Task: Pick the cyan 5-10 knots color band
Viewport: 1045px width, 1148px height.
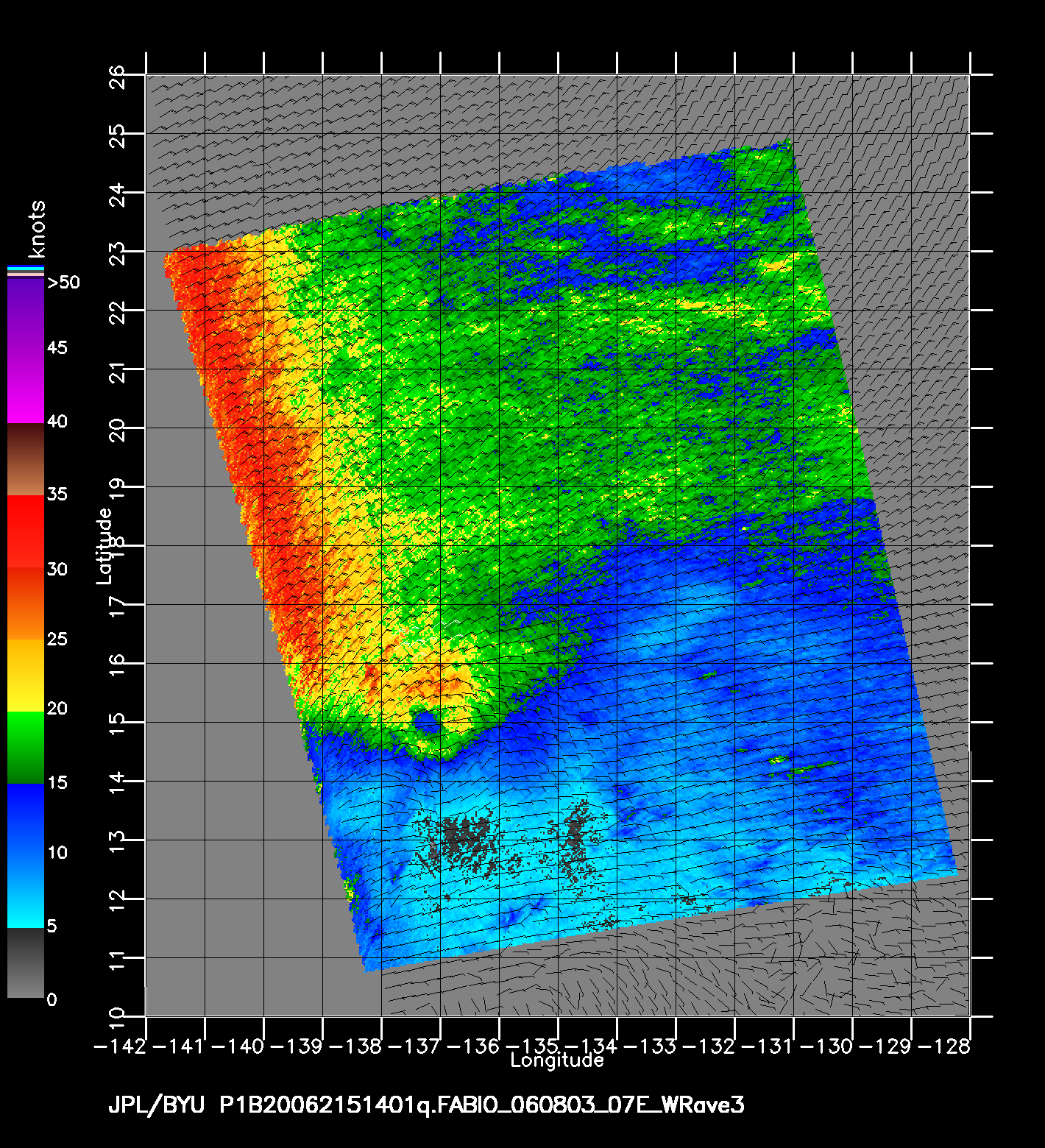Action: [26, 892]
